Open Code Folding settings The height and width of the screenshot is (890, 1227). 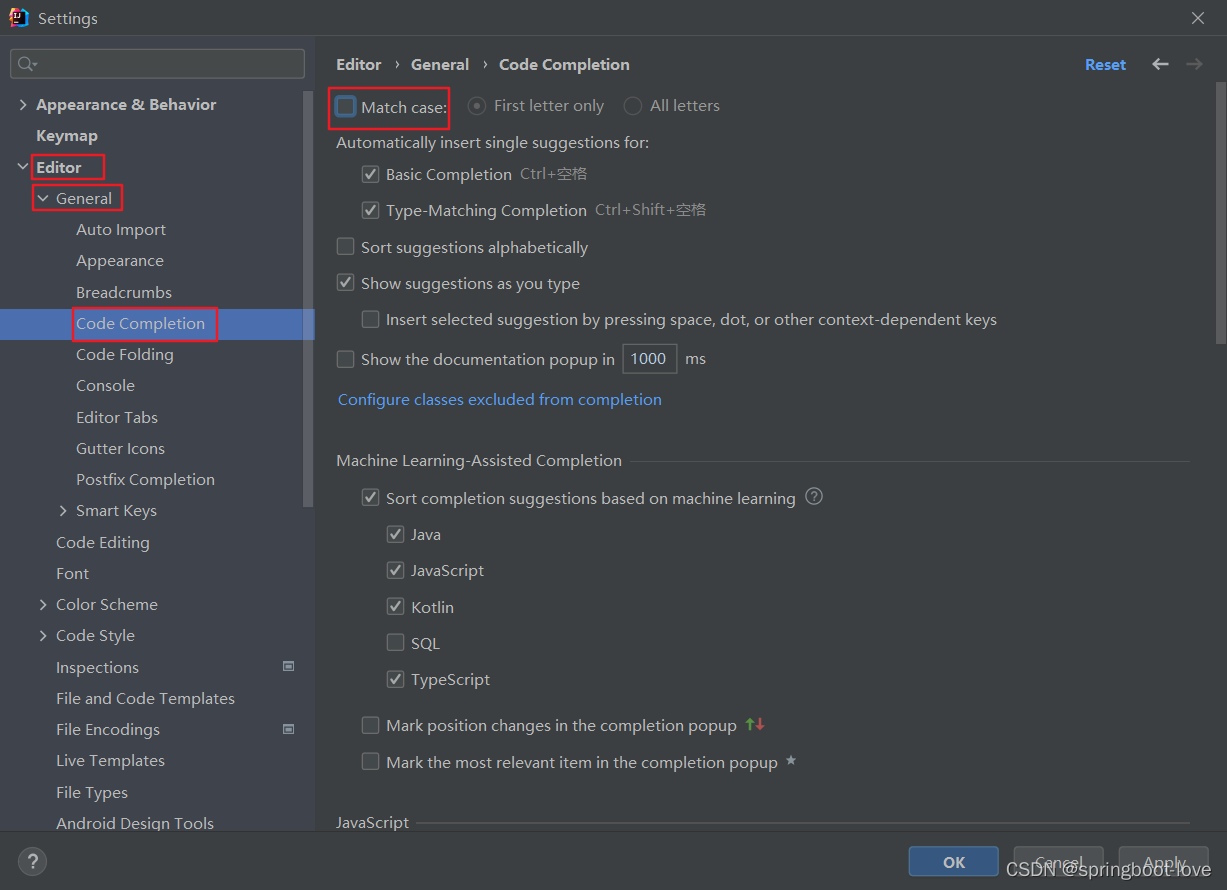click(125, 355)
